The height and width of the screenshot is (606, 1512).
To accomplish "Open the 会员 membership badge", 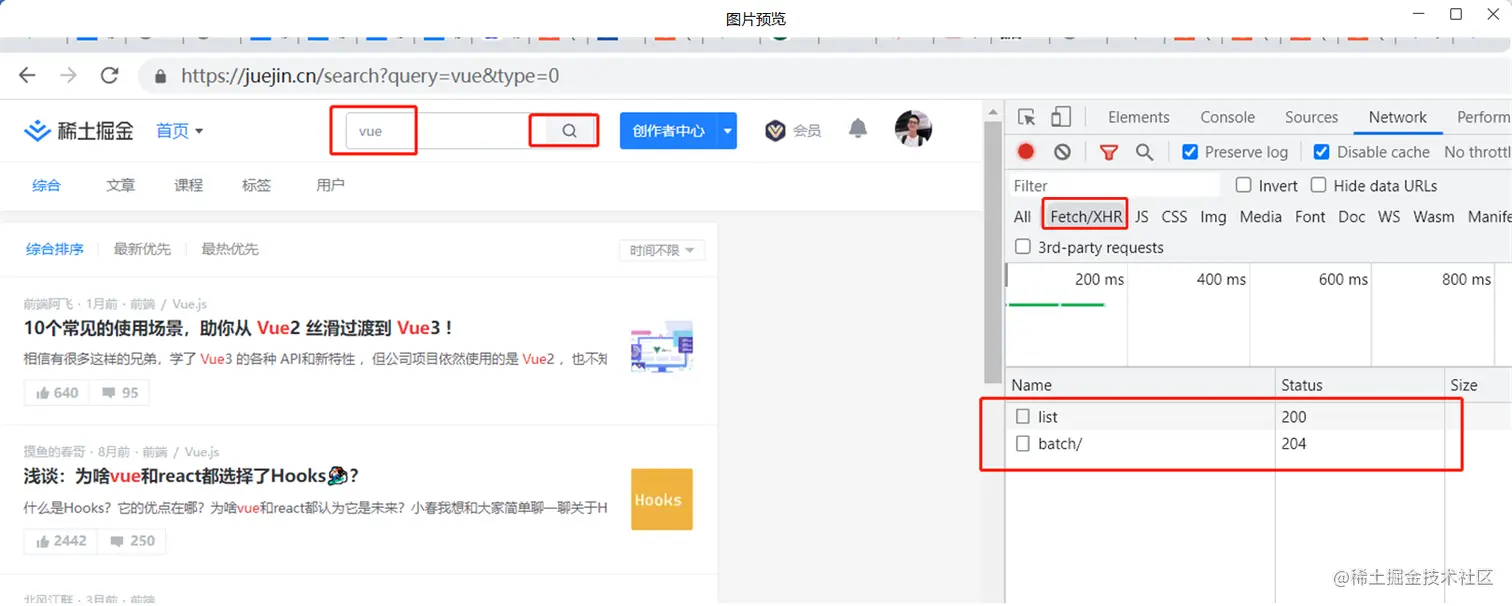I will click(793, 130).
